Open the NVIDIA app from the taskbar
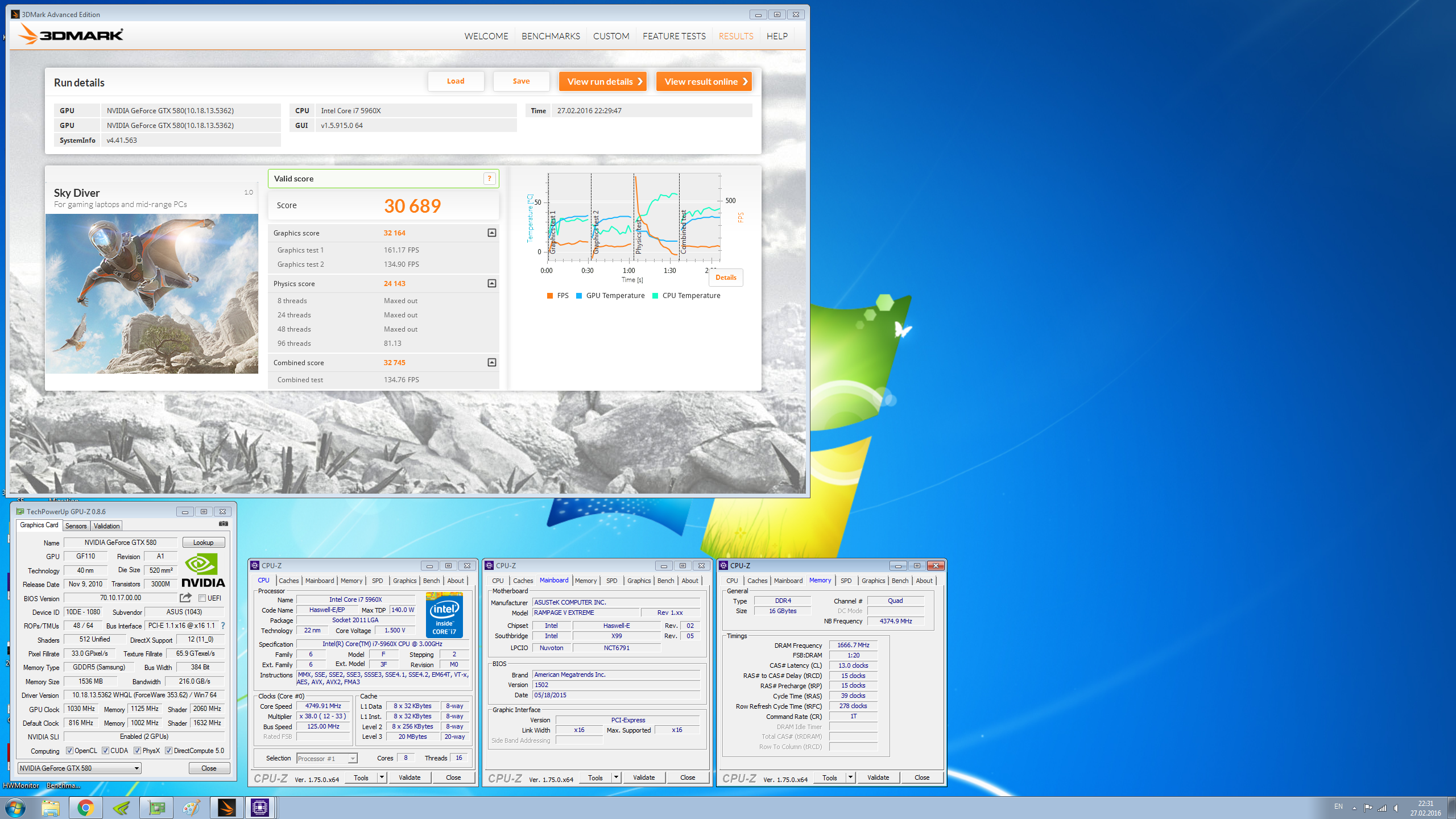The image size is (1456, 819). [121, 808]
